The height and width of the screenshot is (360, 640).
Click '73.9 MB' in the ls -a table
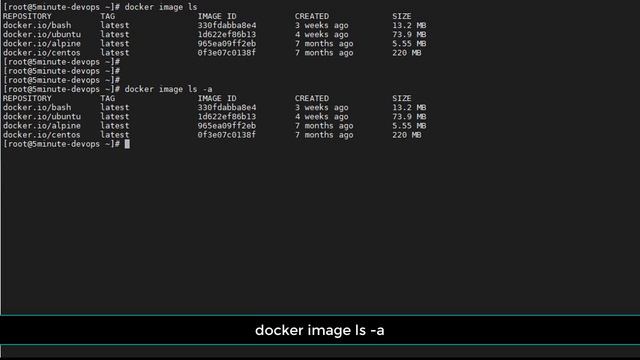[x=409, y=117]
